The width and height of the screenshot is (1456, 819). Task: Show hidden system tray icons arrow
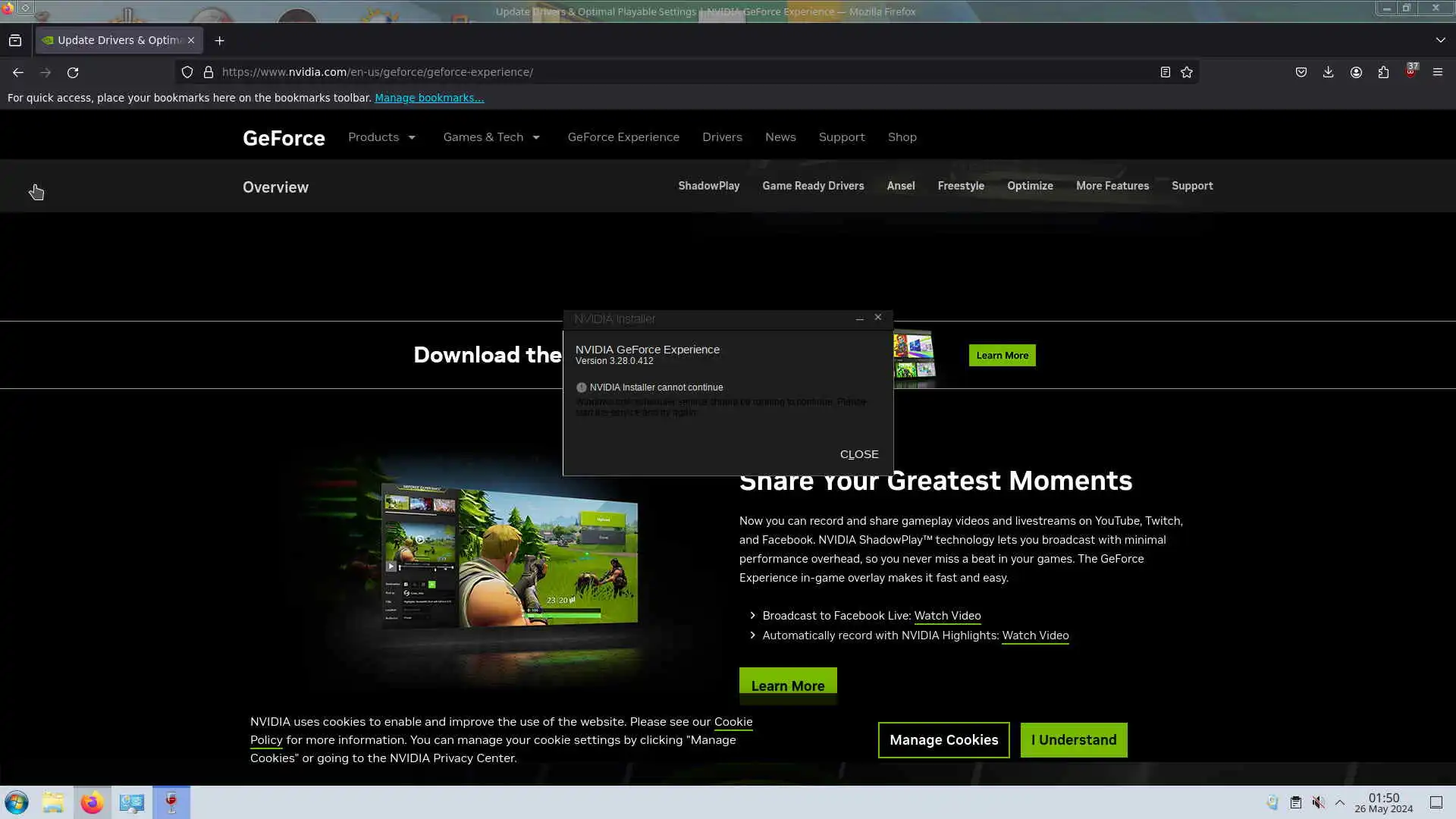pos(1340,802)
